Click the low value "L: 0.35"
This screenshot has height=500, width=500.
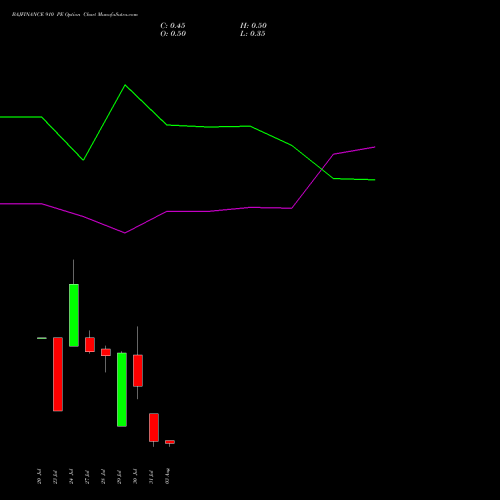253,34
